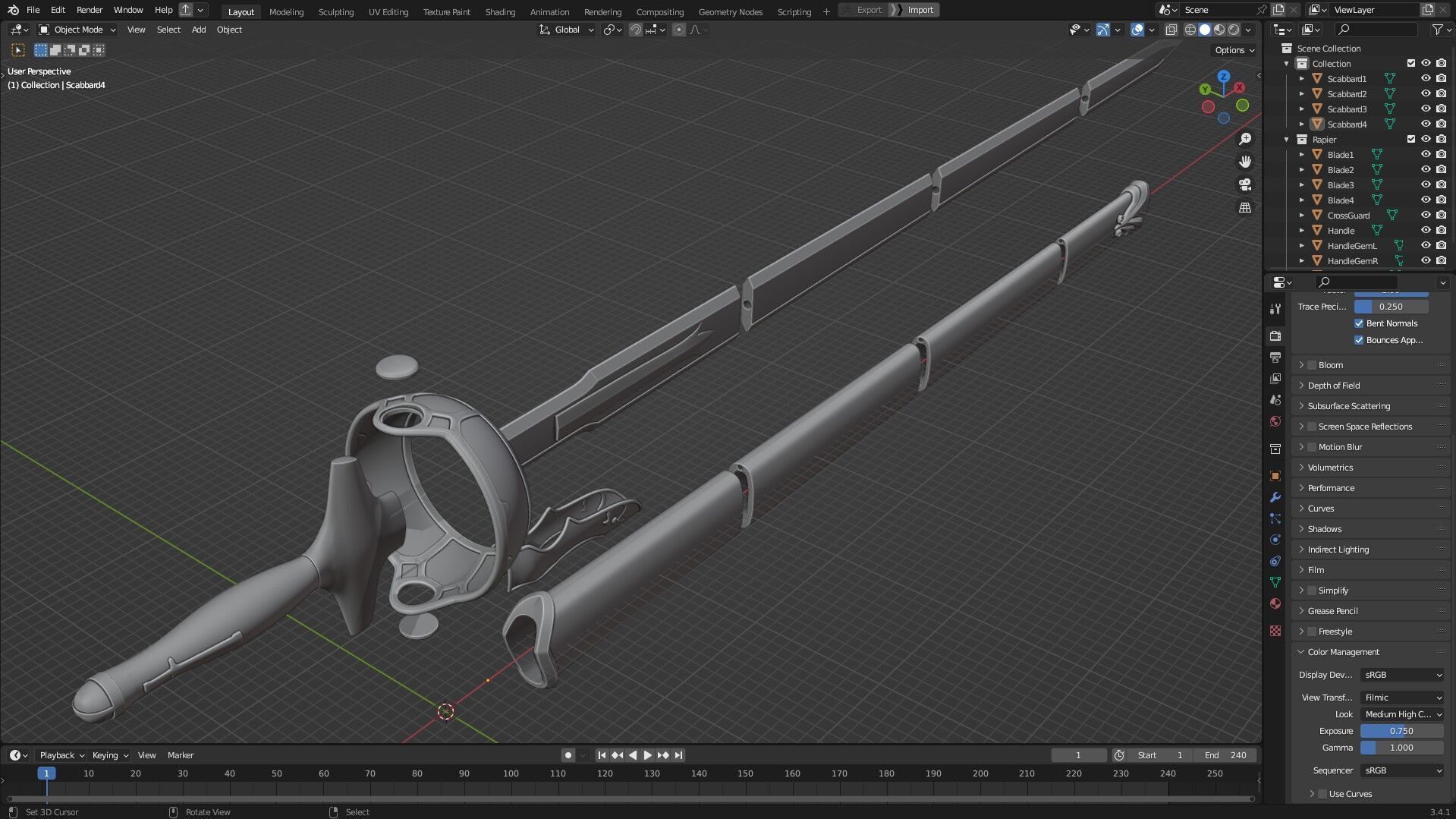
Task: Open the Render properties tab
Action: coord(1275,335)
